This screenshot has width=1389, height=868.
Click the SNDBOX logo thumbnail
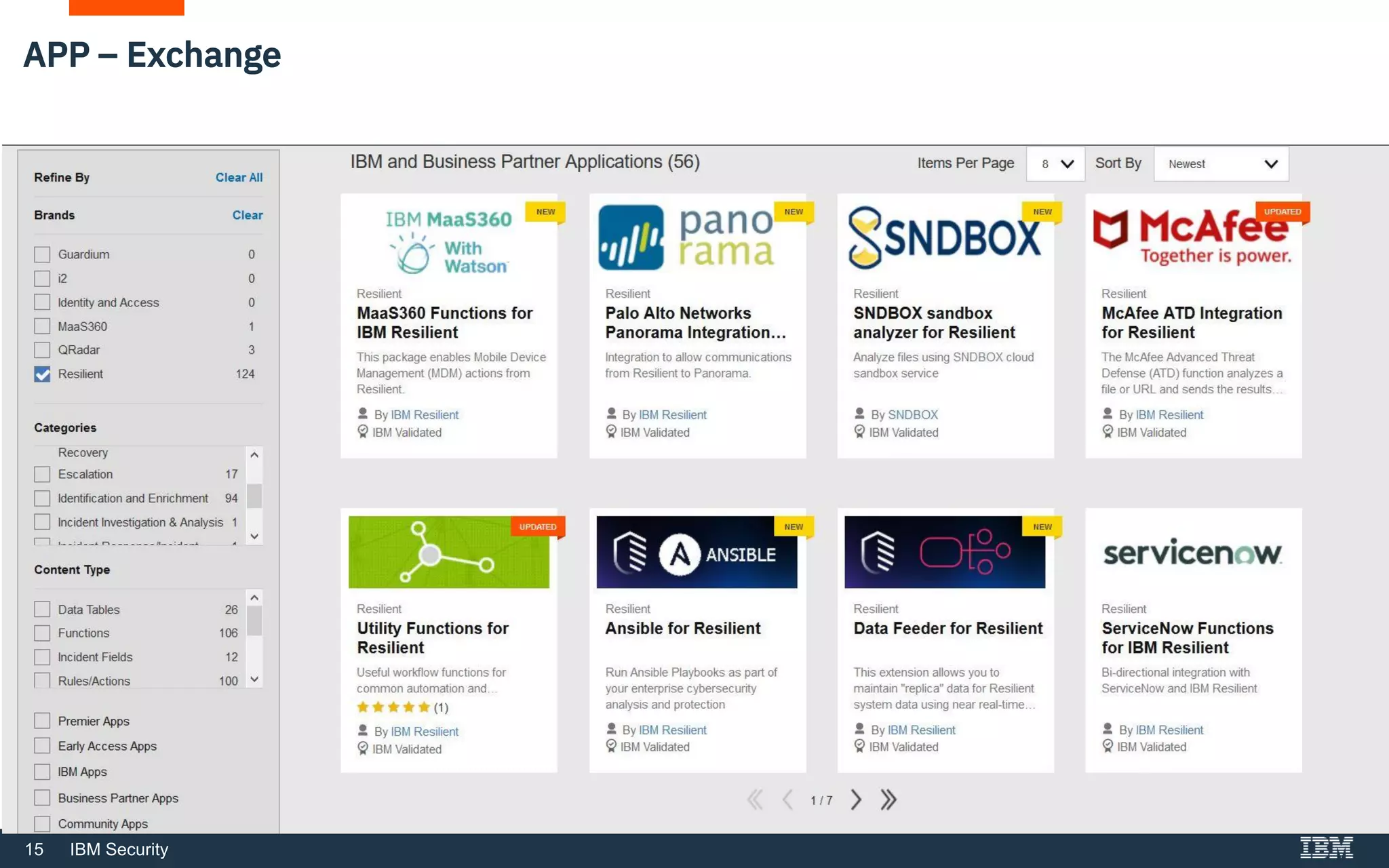click(x=944, y=238)
